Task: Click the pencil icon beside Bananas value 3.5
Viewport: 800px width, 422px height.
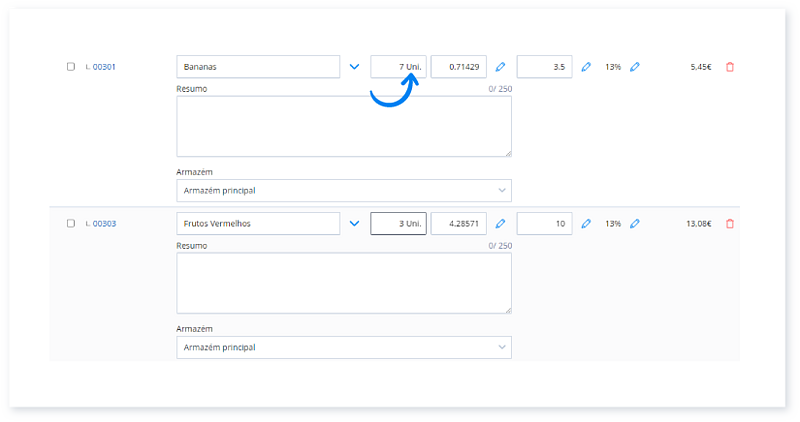Action: point(587,67)
